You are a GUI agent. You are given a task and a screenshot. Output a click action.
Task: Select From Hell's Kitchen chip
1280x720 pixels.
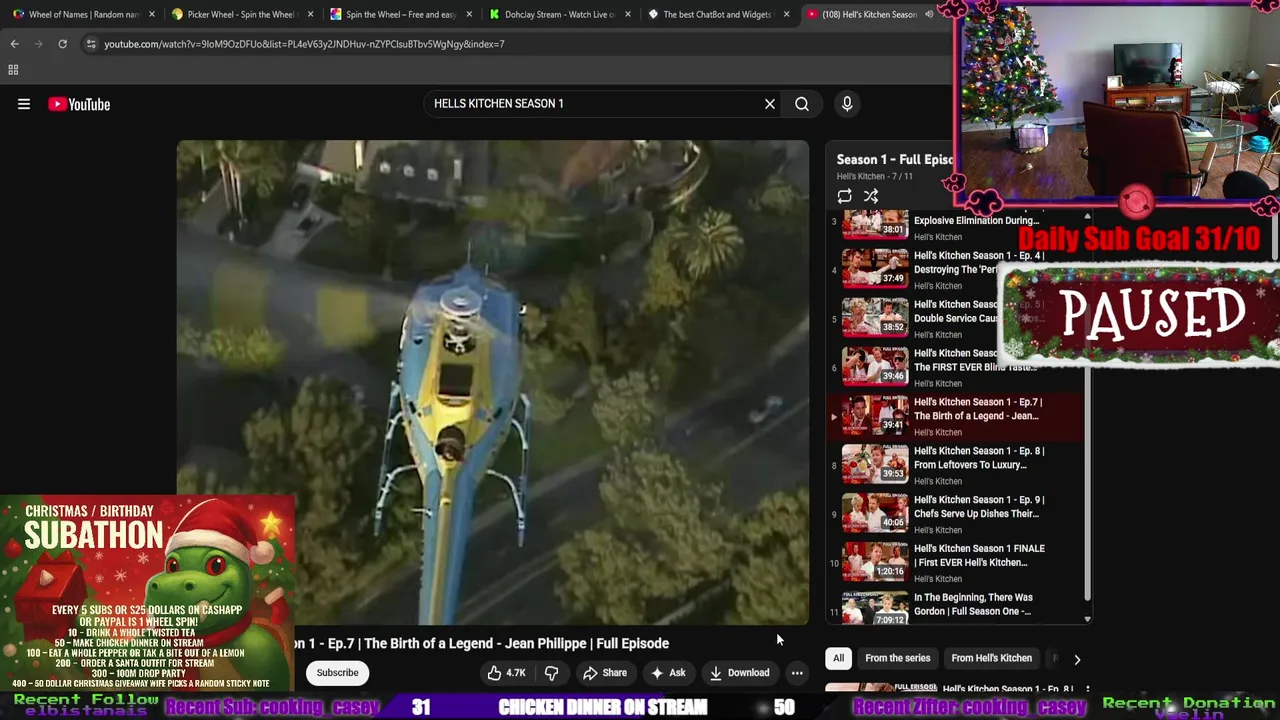(x=991, y=658)
